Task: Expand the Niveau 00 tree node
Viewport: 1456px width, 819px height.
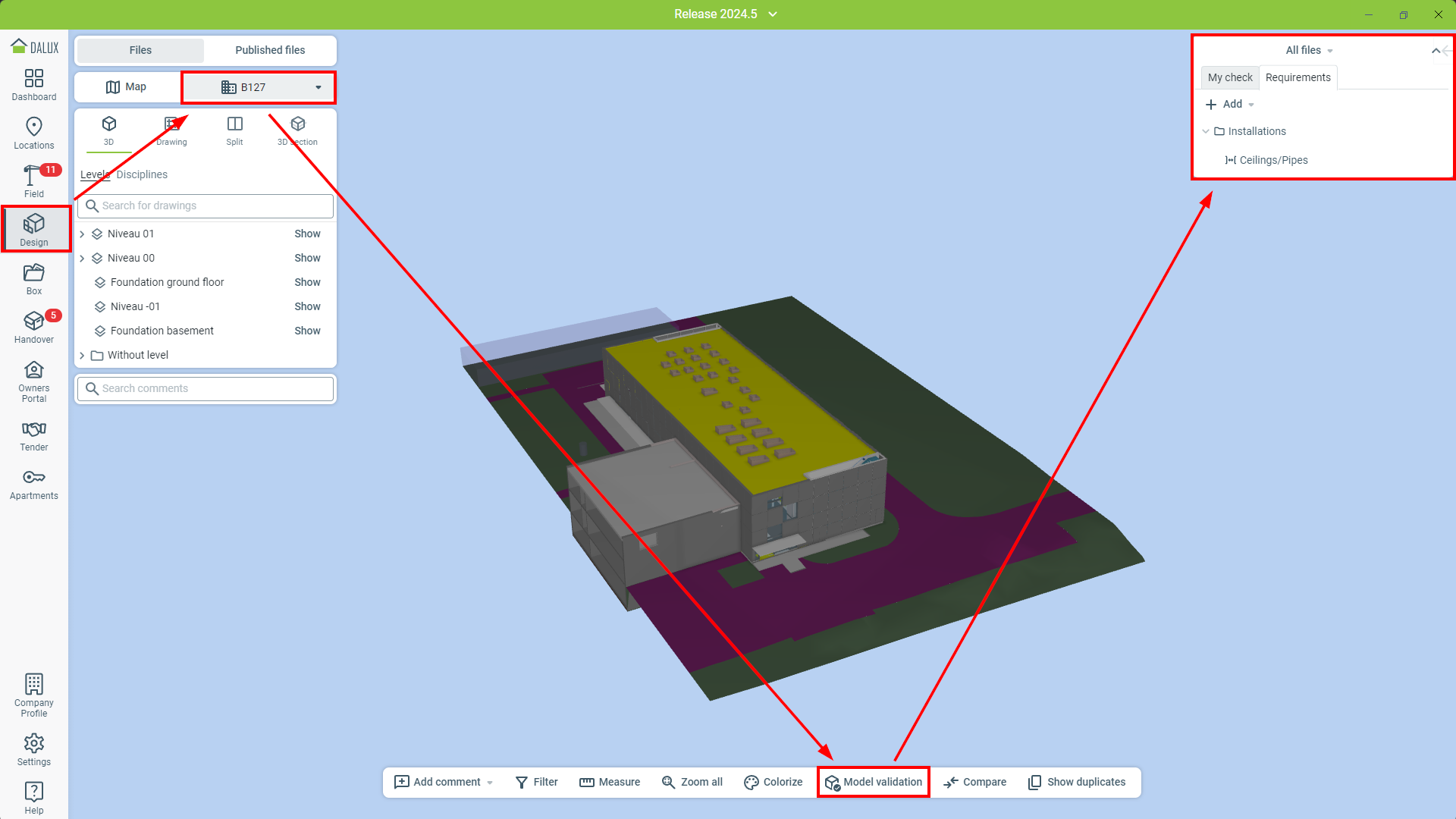Action: tap(82, 259)
